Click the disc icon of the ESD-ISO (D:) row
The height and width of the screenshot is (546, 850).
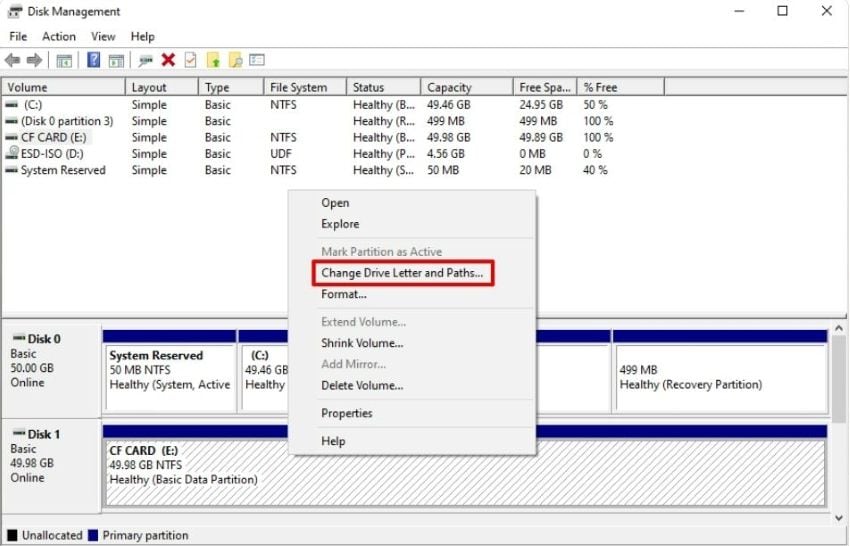pos(12,153)
